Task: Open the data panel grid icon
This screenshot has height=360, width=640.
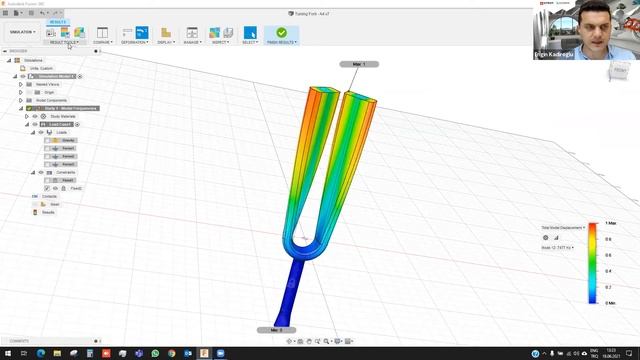Action: tap(5, 13)
